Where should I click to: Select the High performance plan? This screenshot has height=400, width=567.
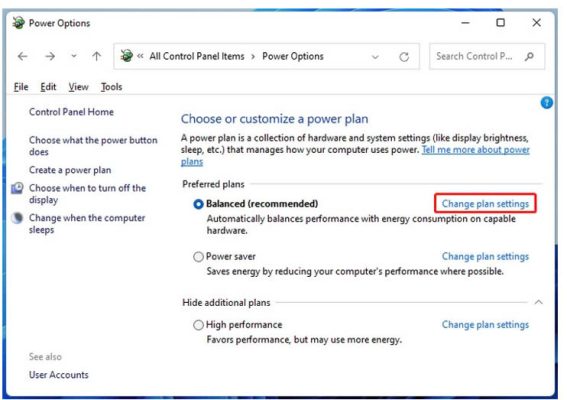(x=198, y=325)
